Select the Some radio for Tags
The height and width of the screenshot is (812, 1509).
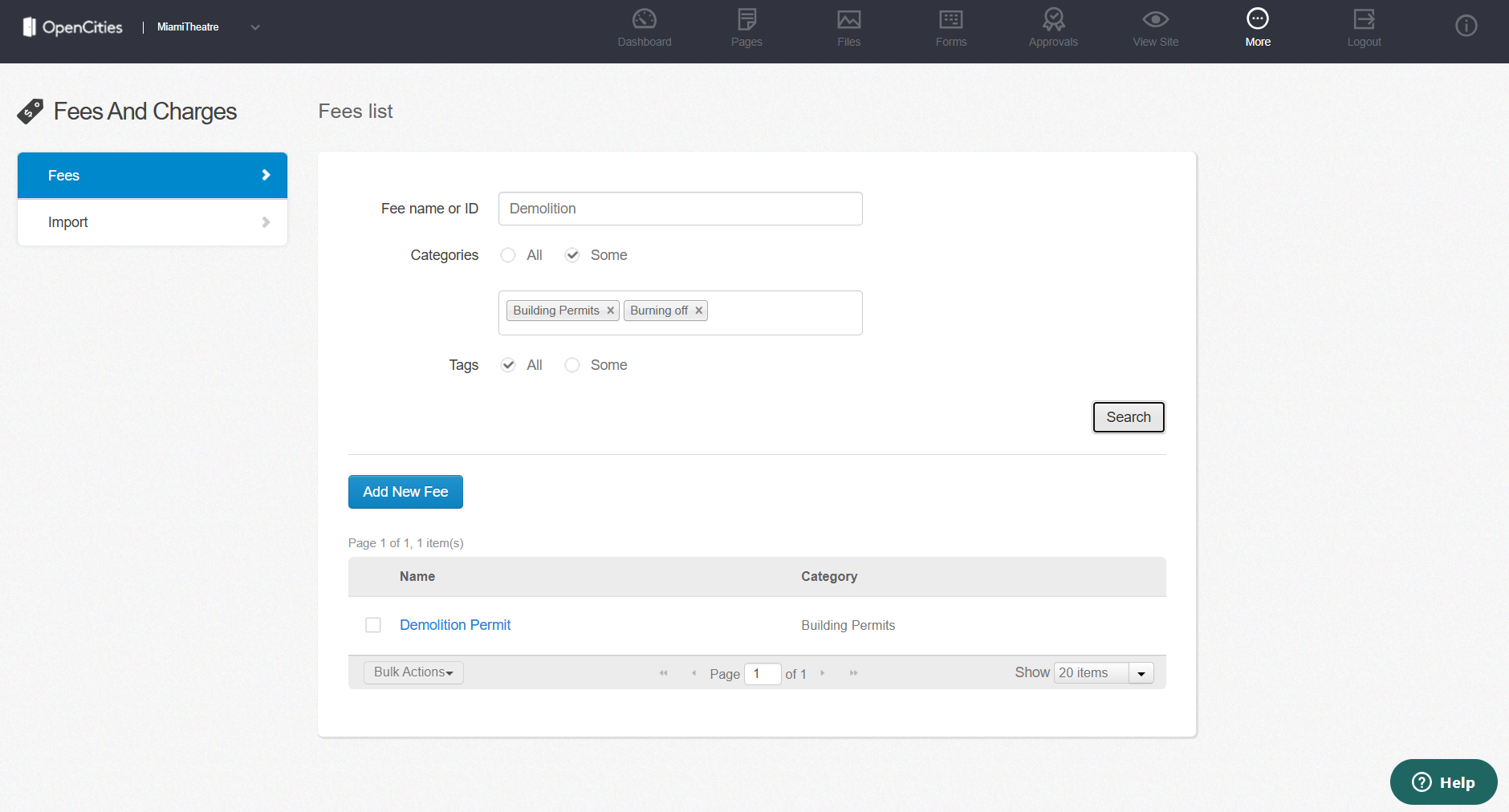[x=572, y=365]
